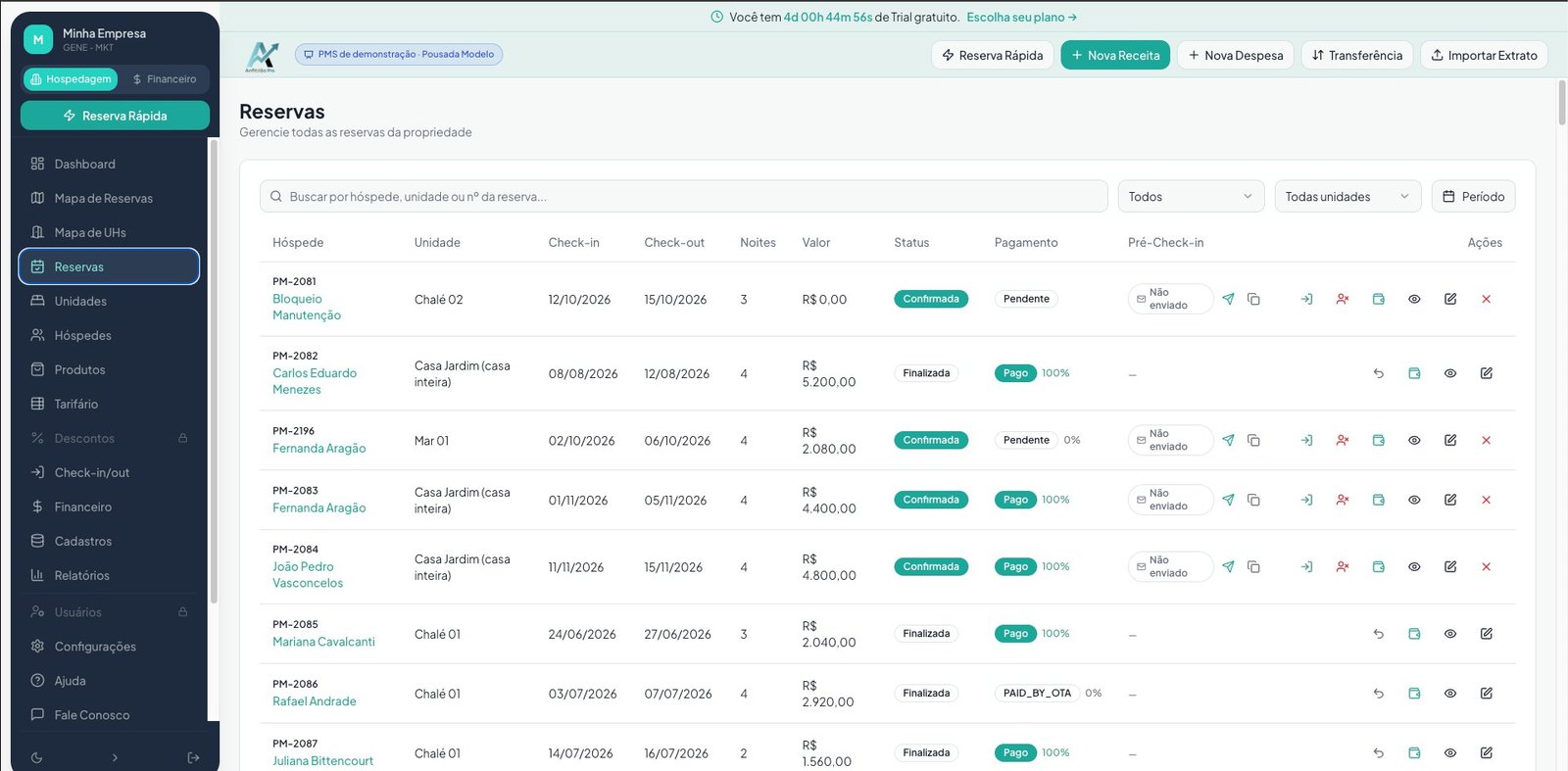Open payment wallet for PM-2085 Mariana Cavalcanti
1568x771 pixels.
(1414, 634)
